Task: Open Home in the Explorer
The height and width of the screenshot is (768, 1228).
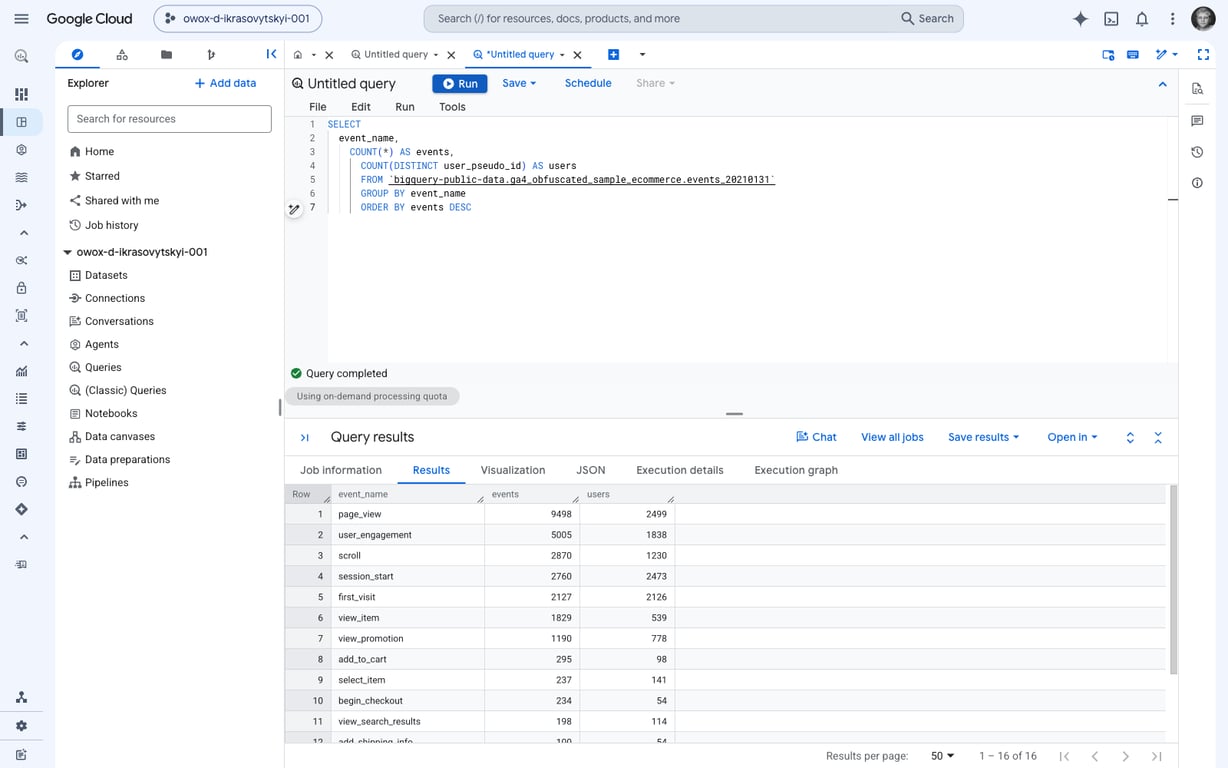Action: pyautogui.click(x=91, y=152)
